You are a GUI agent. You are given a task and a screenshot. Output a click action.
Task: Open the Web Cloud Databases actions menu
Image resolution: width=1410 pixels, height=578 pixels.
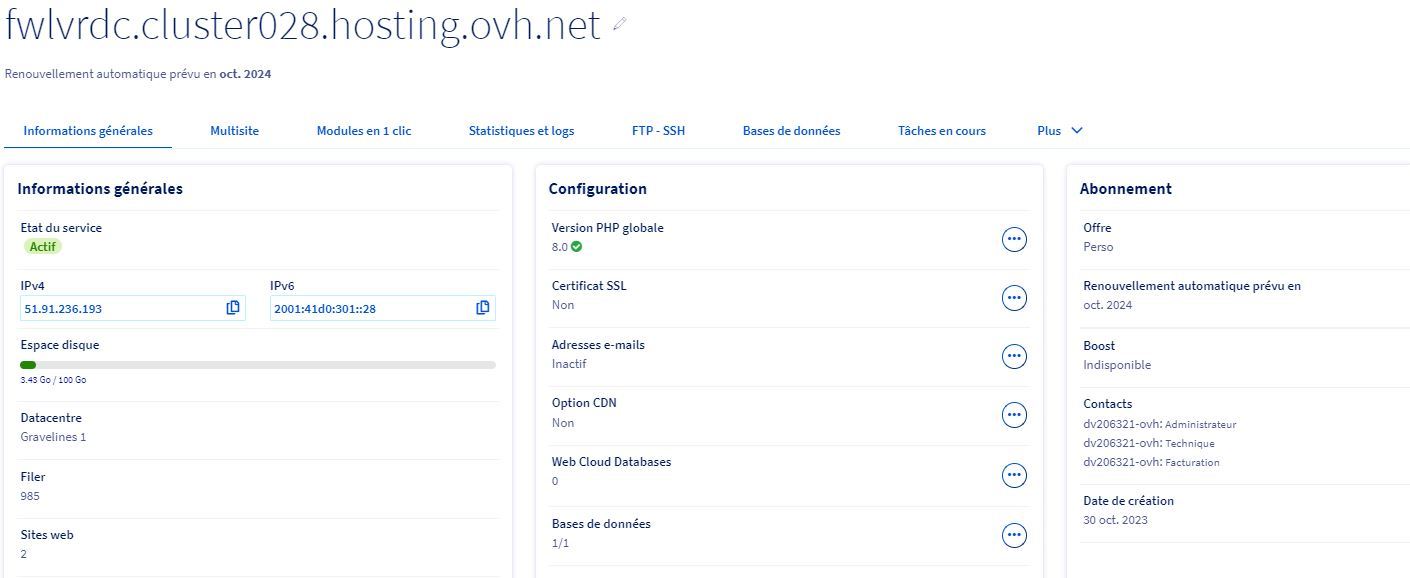[1014, 475]
